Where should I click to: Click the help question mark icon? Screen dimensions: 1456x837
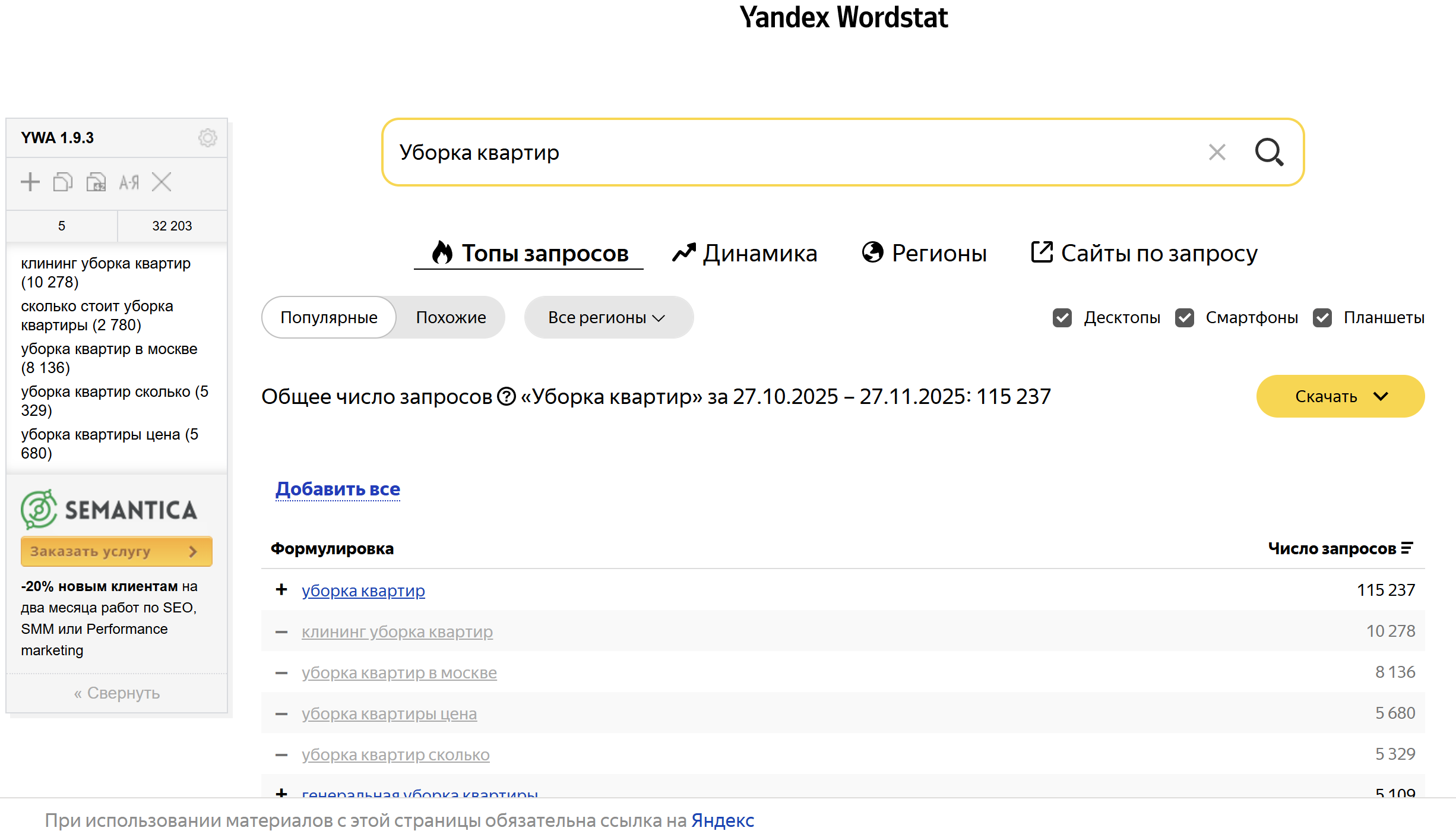507,396
